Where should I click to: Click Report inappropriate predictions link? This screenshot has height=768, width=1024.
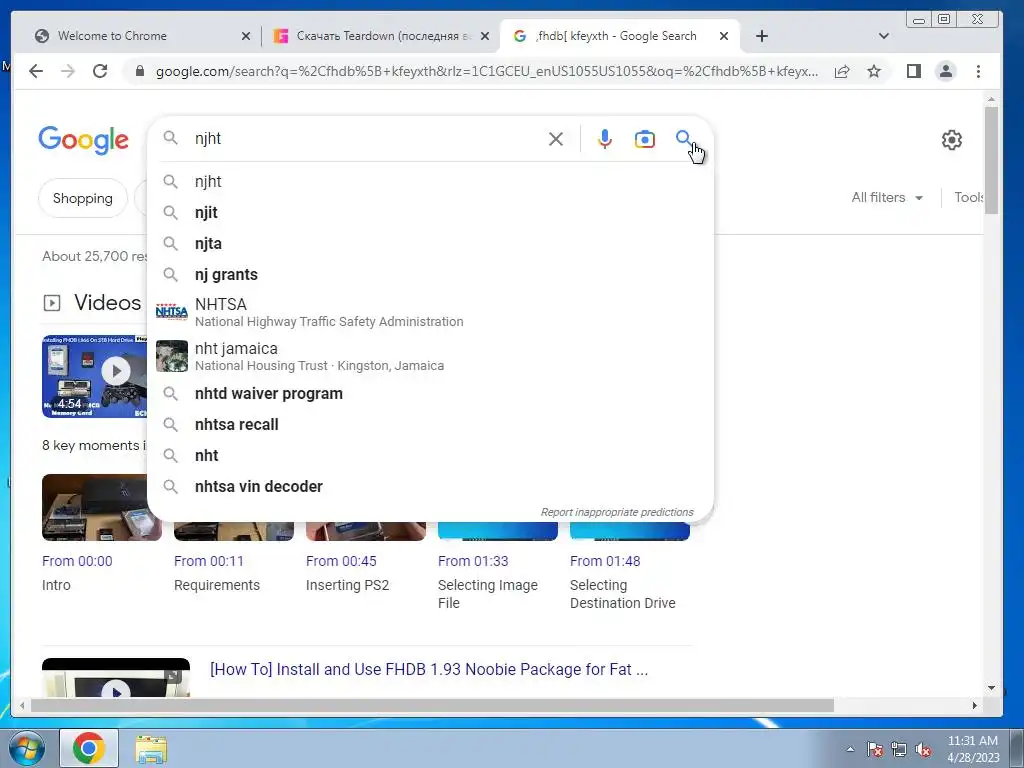(616, 512)
